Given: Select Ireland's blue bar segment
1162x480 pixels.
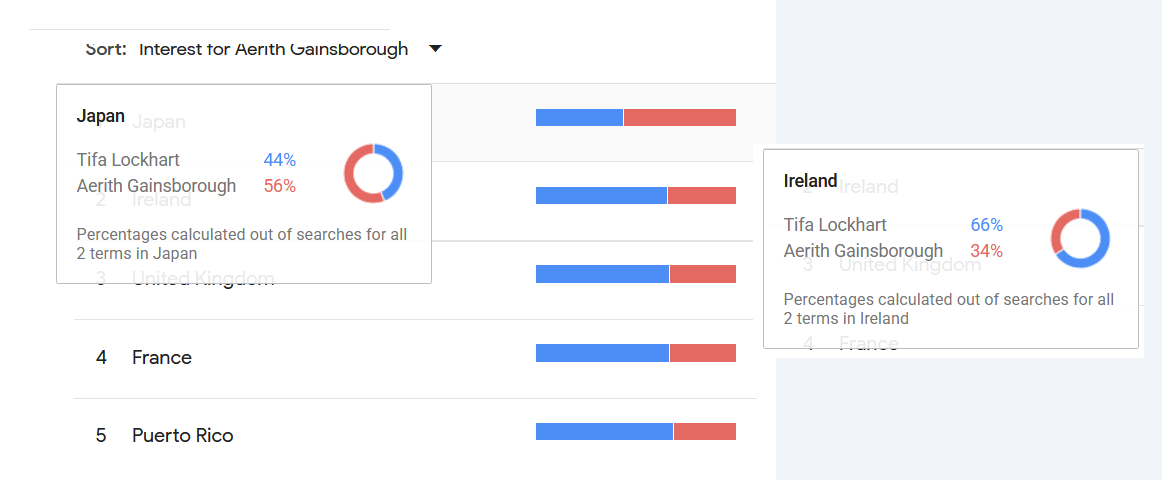Looking at the screenshot, I should coord(601,196).
